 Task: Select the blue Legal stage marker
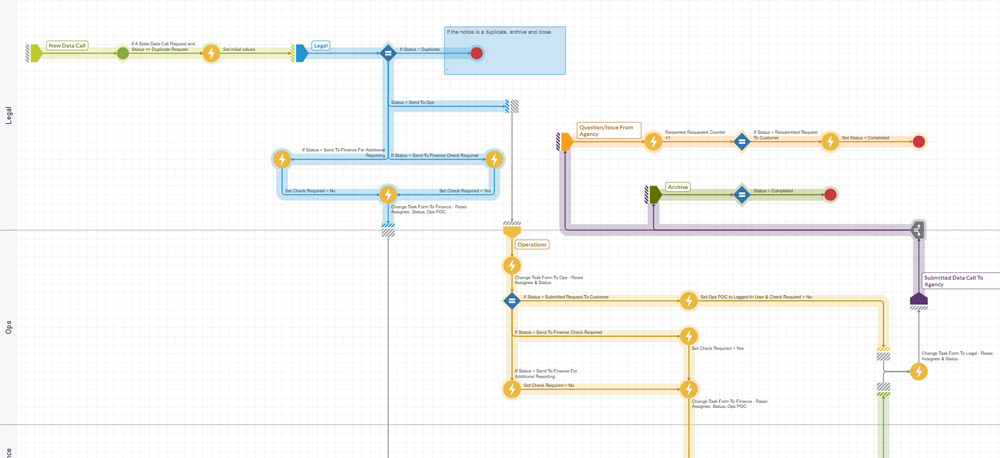point(301,53)
